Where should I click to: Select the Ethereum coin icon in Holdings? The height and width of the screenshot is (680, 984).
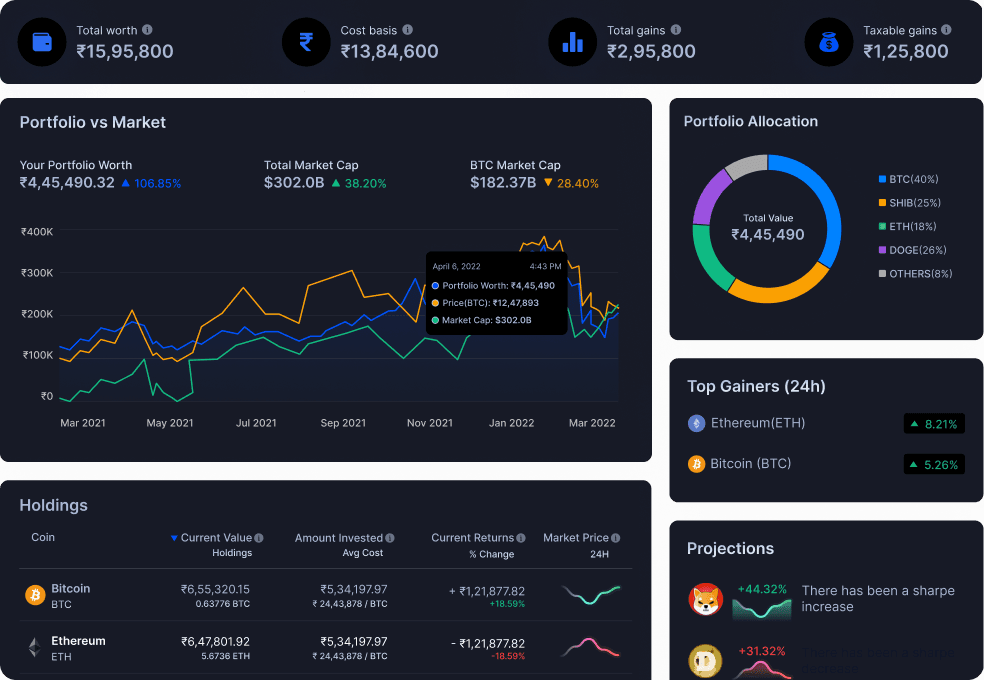[x=33, y=648]
